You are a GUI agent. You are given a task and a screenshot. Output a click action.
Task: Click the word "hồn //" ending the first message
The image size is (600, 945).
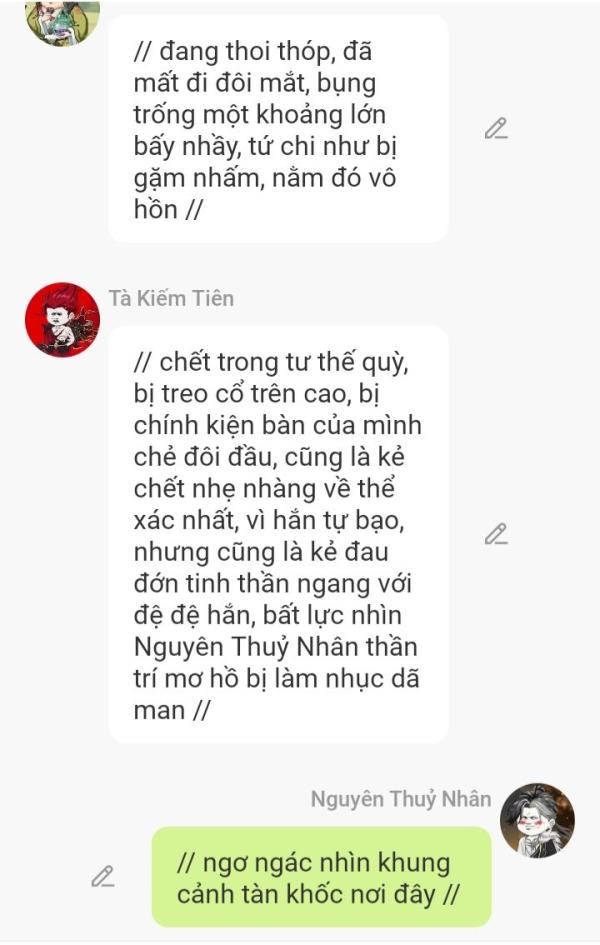[x=168, y=210]
